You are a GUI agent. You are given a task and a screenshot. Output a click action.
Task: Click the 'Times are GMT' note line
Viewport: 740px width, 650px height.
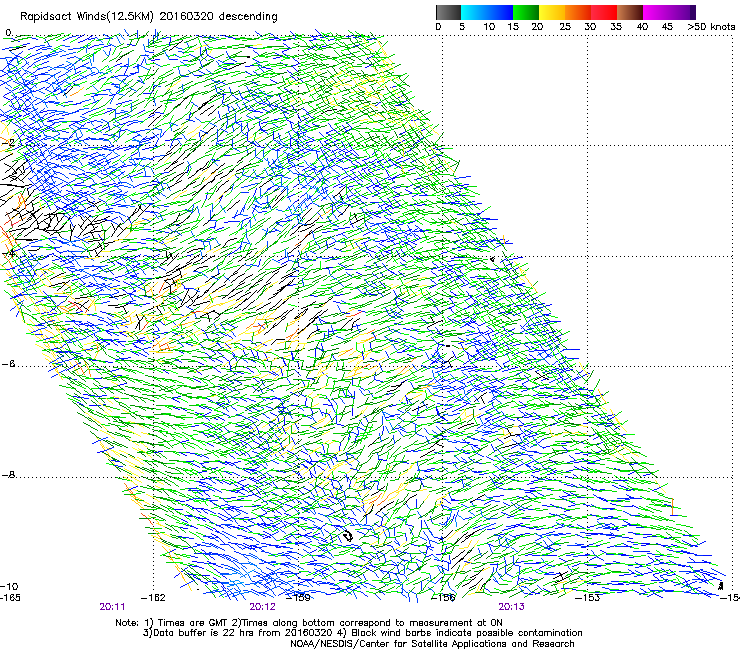tap(309, 623)
